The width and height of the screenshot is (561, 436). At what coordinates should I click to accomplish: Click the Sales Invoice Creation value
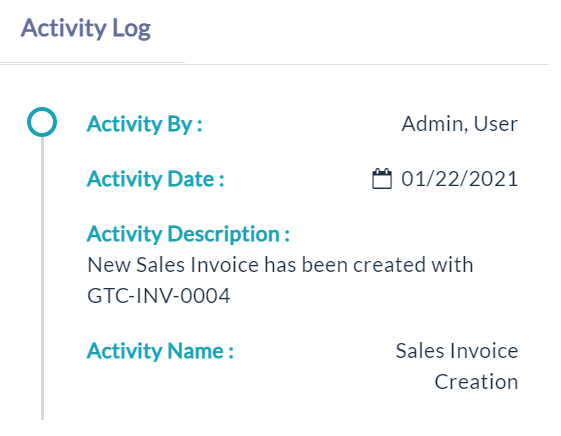click(457, 366)
